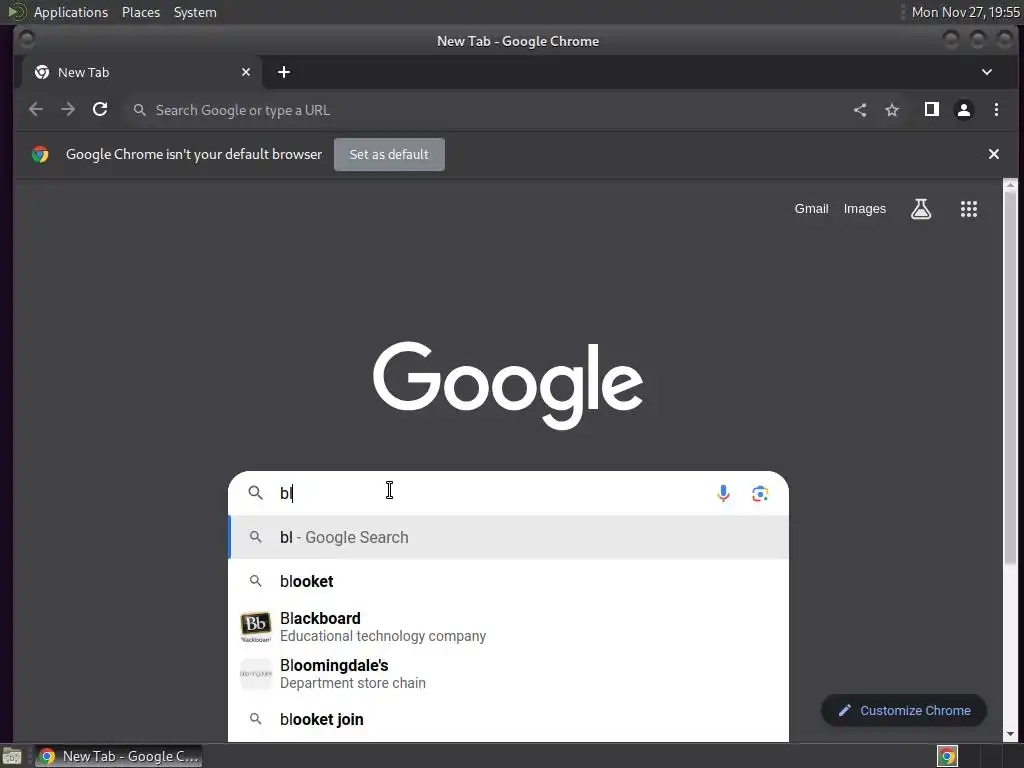Open the Places menu
Image resolution: width=1024 pixels, height=768 pixels.
pyautogui.click(x=140, y=12)
